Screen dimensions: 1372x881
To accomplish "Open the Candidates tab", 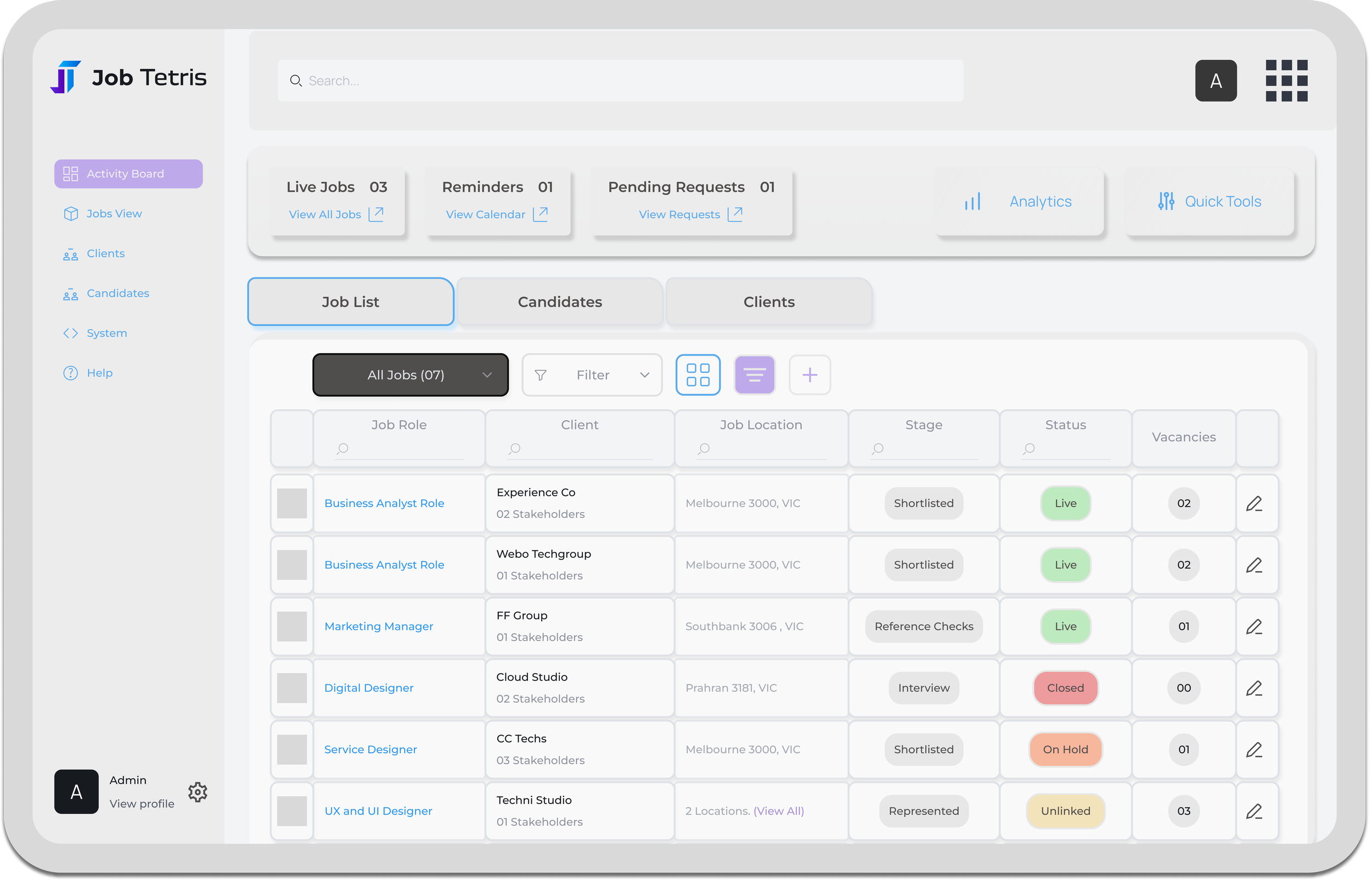I will pos(559,302).
